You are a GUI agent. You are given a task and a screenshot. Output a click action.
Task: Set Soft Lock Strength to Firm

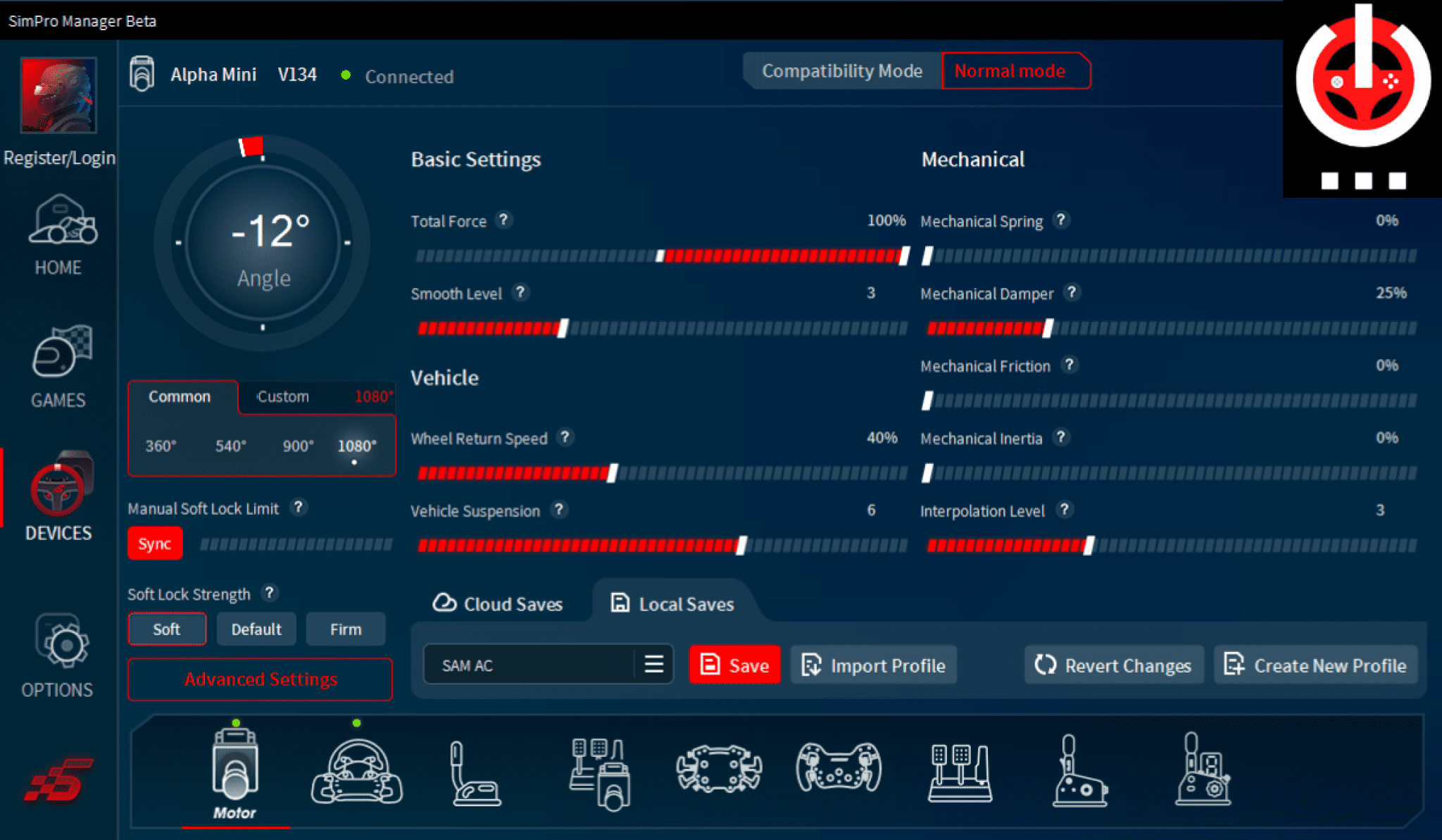(x=345, y=629)
